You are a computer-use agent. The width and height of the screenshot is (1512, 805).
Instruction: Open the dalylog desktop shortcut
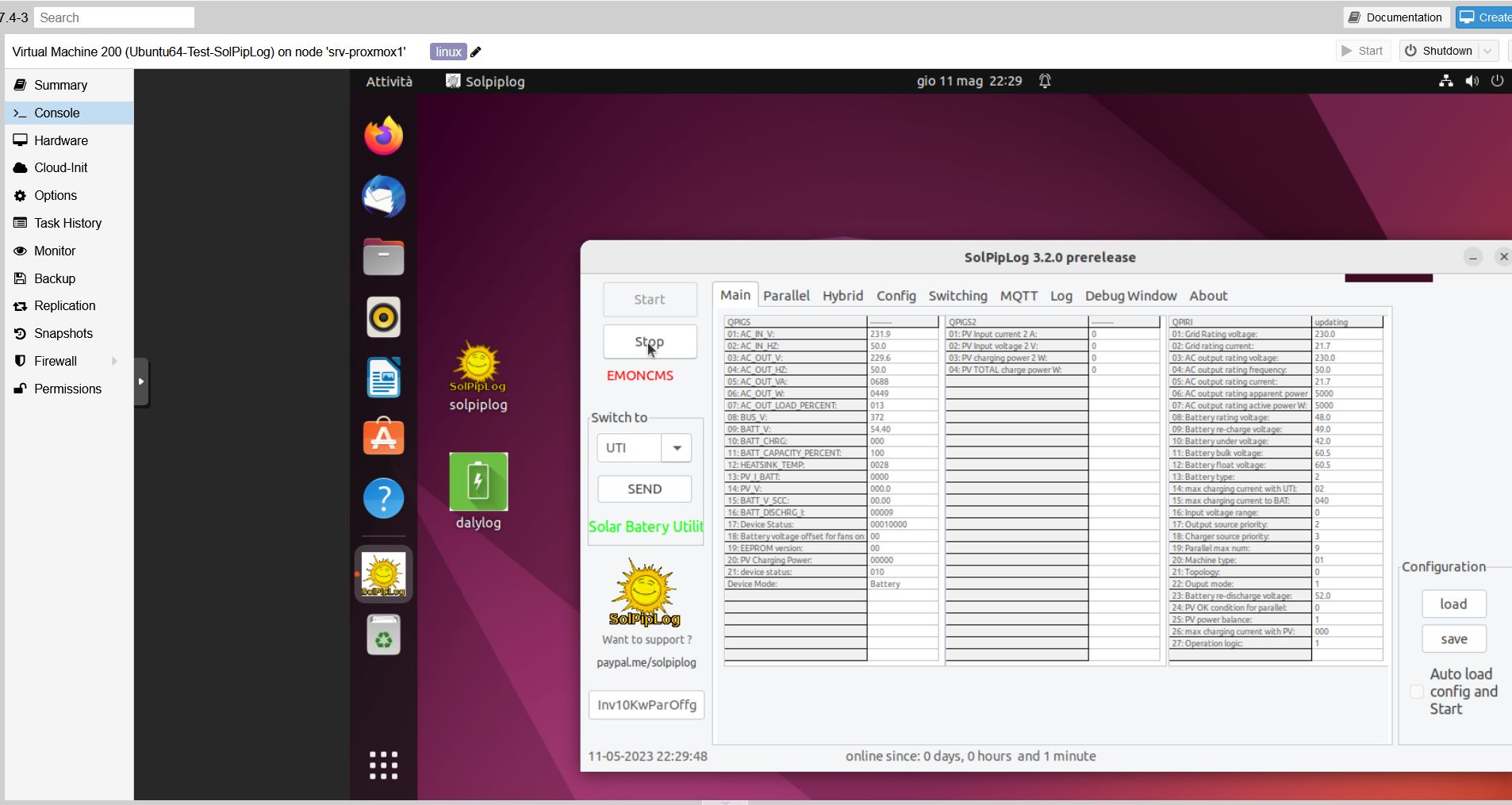478,492
